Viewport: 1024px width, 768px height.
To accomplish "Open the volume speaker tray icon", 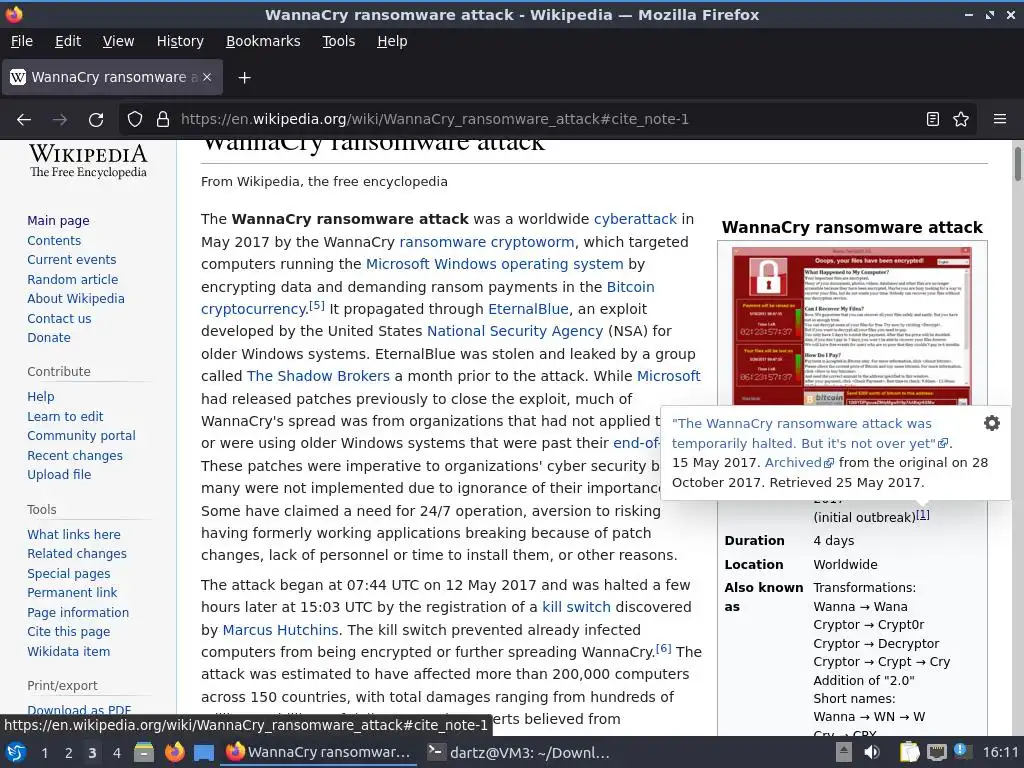I will pyautogui.click(x=872, y=752).
